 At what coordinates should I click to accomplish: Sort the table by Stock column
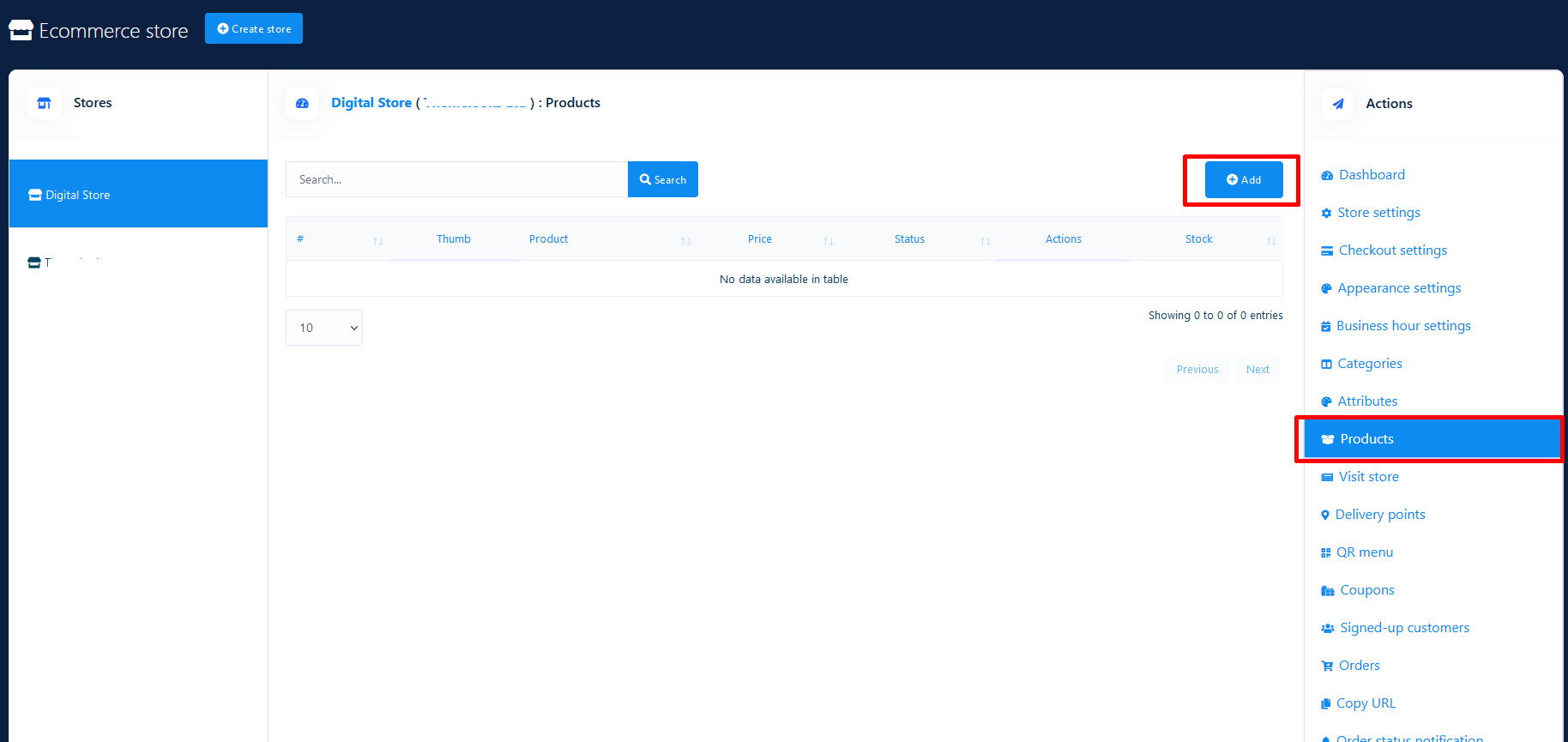(x=1198, y=239)
